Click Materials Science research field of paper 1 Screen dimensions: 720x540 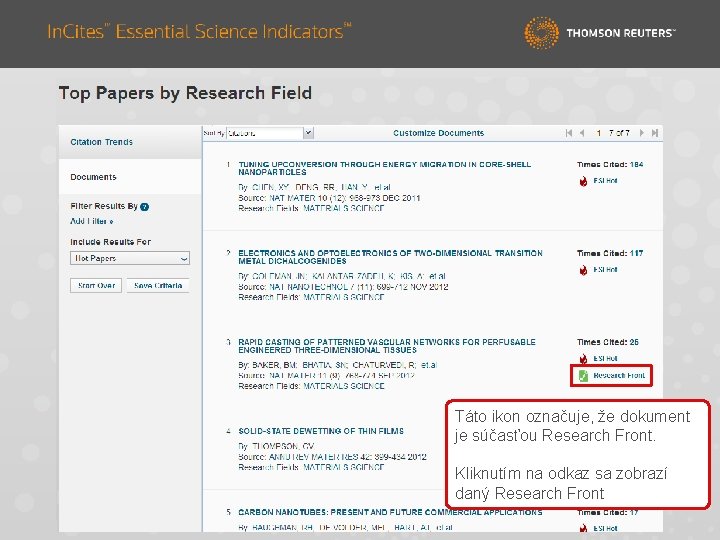343,208
